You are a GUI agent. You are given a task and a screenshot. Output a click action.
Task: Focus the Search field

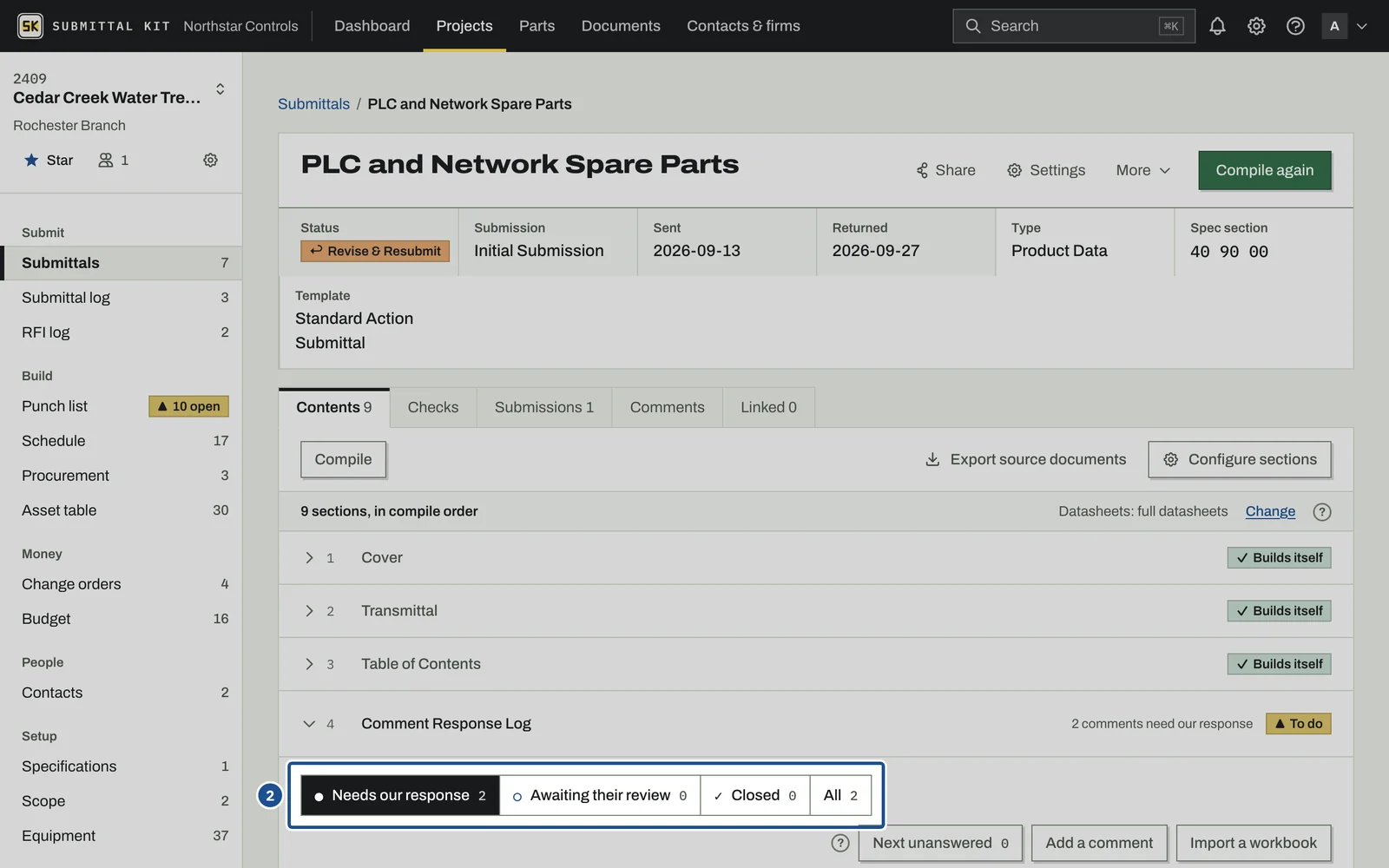click(x=1074, y=26)
